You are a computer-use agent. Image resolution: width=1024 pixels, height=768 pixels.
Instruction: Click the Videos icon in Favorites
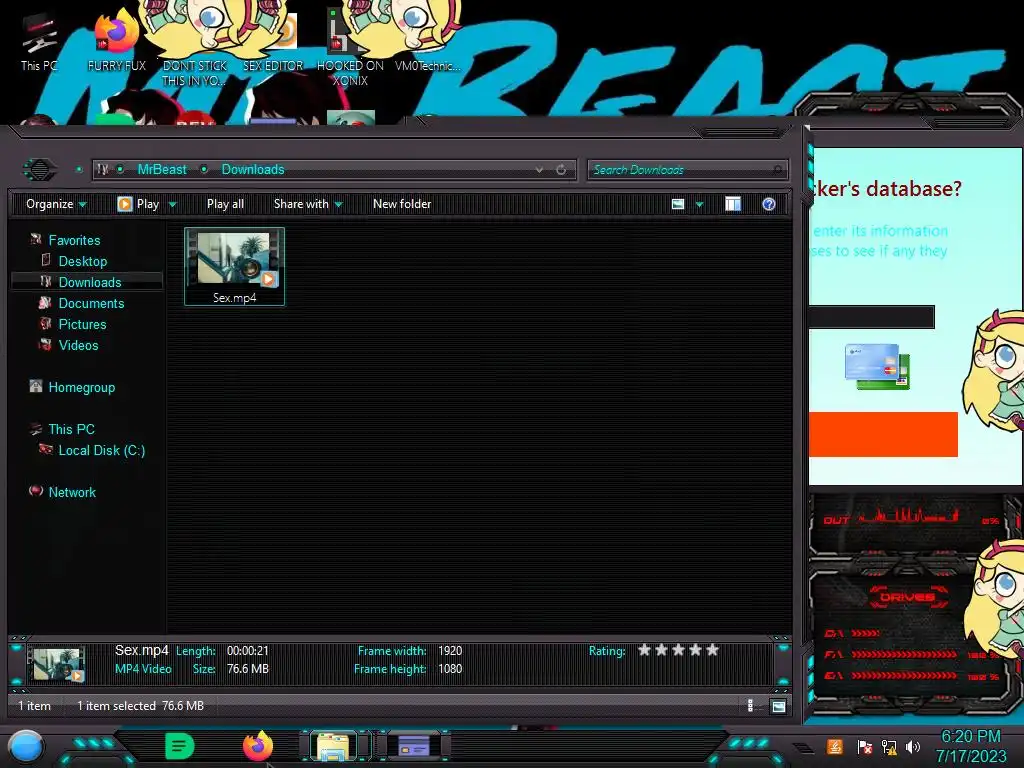pyautogui.click(x=45, y=345)
